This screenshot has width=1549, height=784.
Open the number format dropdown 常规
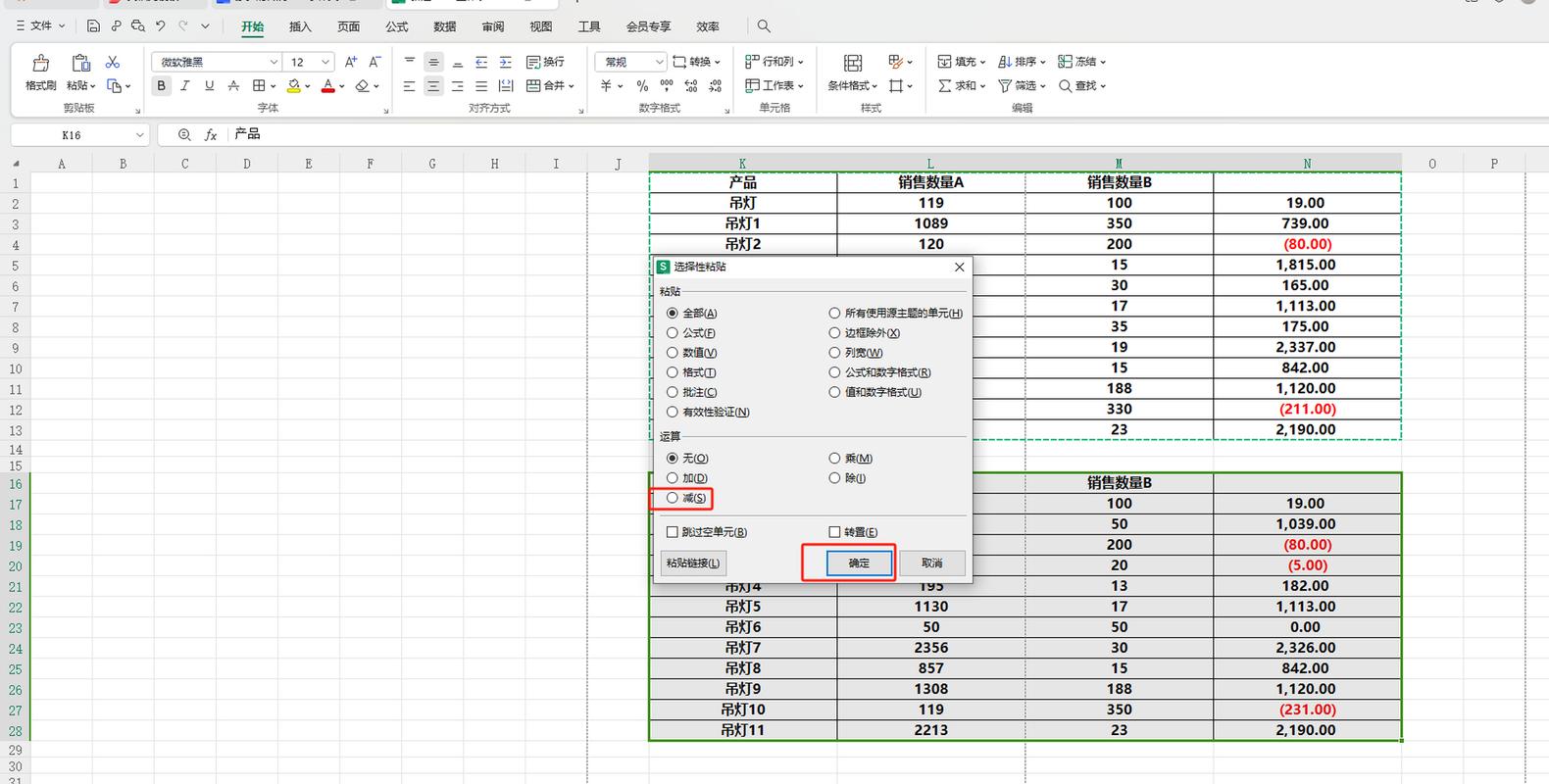pos(659,62)
